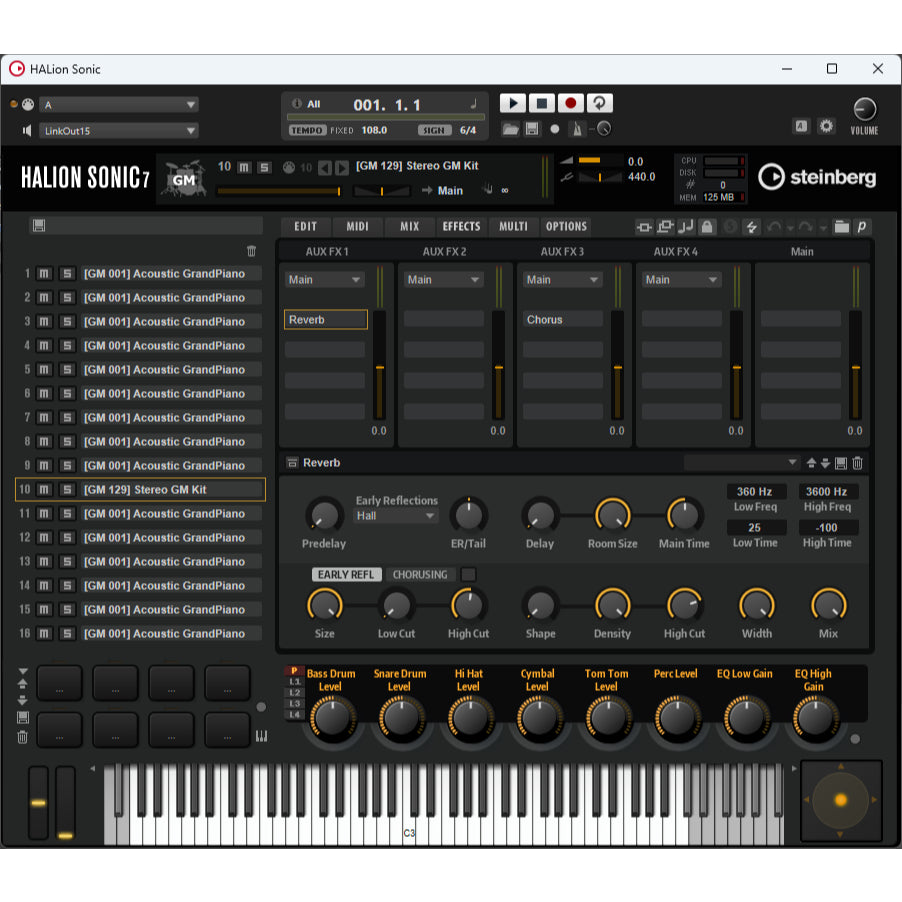This screenshot has width=902, height=902.
Task: Click the lightning bolt MIDI activity icon
Action: (751, 227)
